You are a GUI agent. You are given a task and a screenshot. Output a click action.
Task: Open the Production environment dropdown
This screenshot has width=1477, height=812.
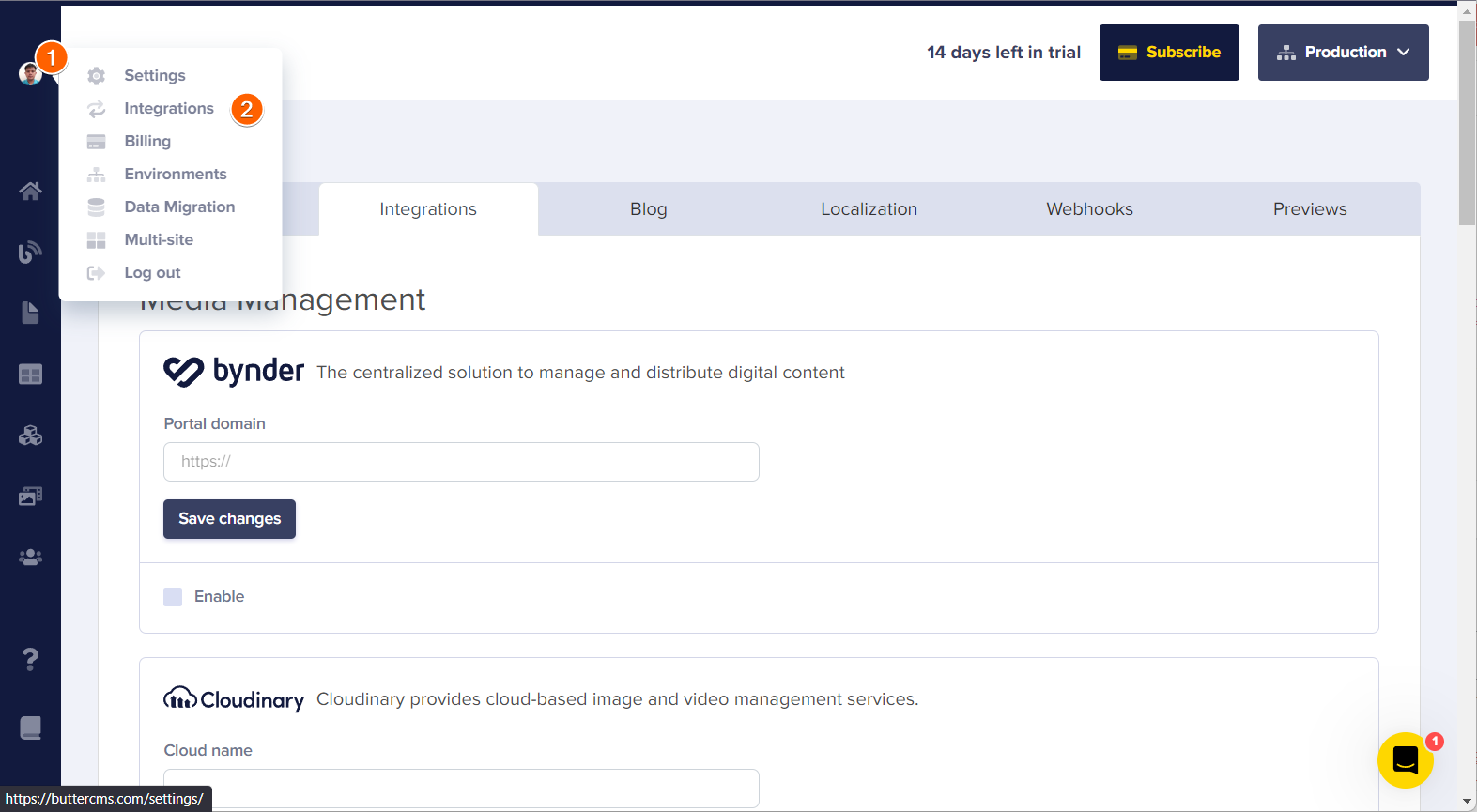[1344, 53]
